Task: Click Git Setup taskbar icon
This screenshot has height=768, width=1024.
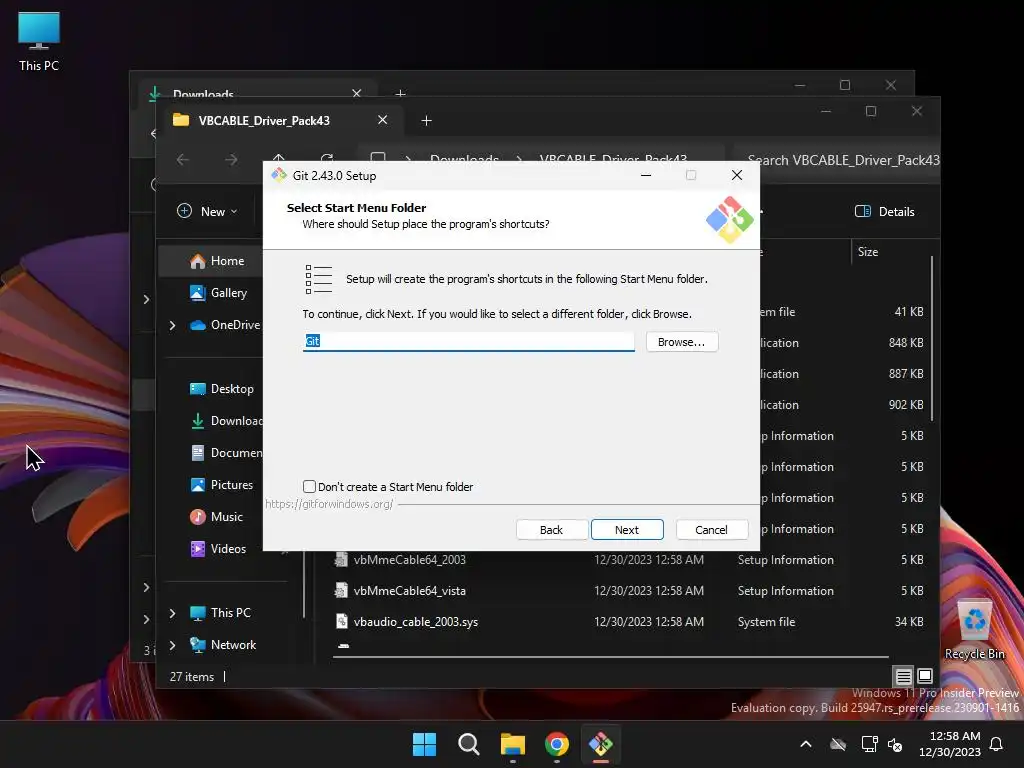Action: pos(600,744)
